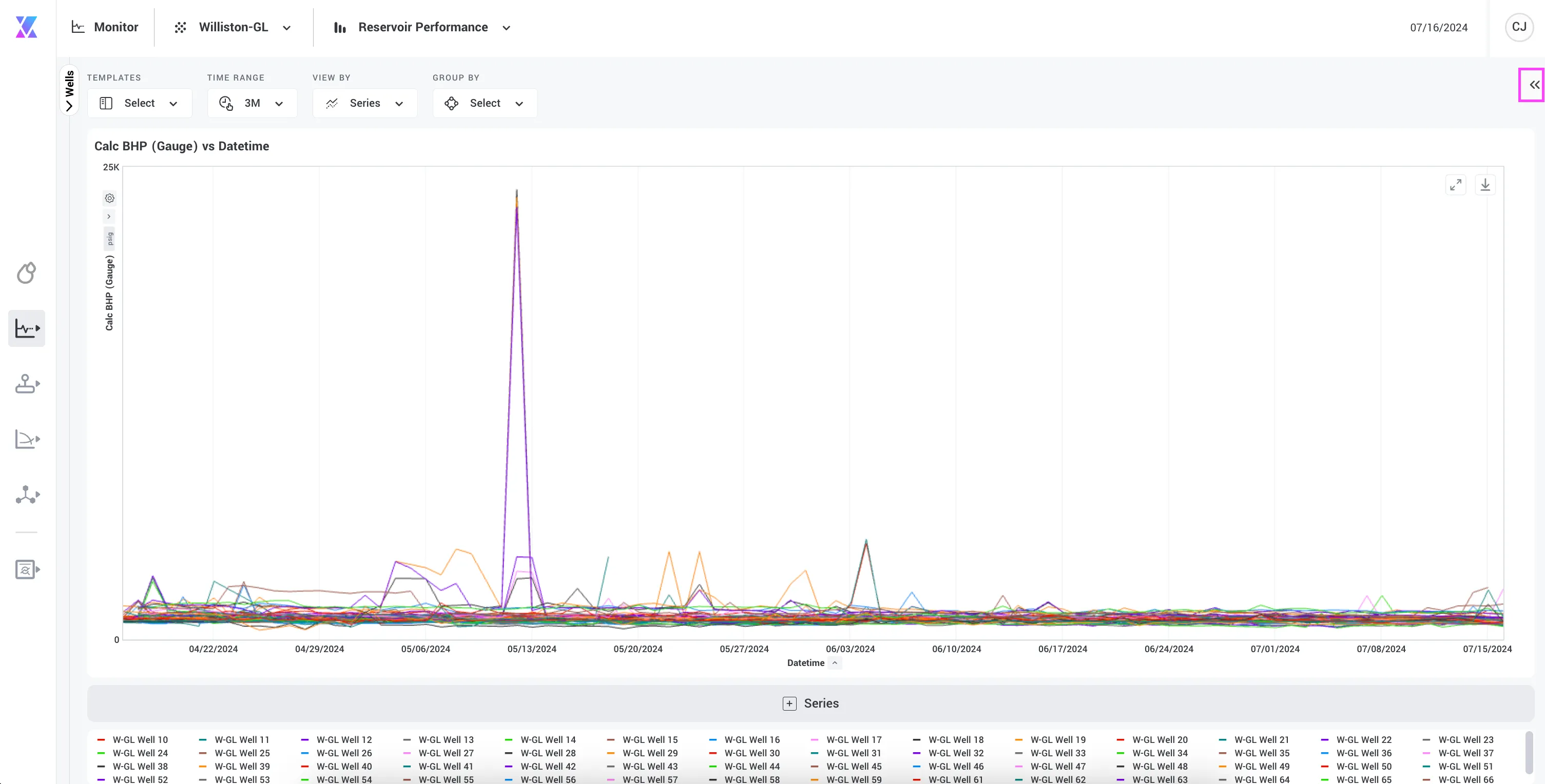Image resolution: width=1545 pixels, height=784 pixels.
Task: Toggle W-GL Well 12 series visibility
Action: [x=337, y=740]
